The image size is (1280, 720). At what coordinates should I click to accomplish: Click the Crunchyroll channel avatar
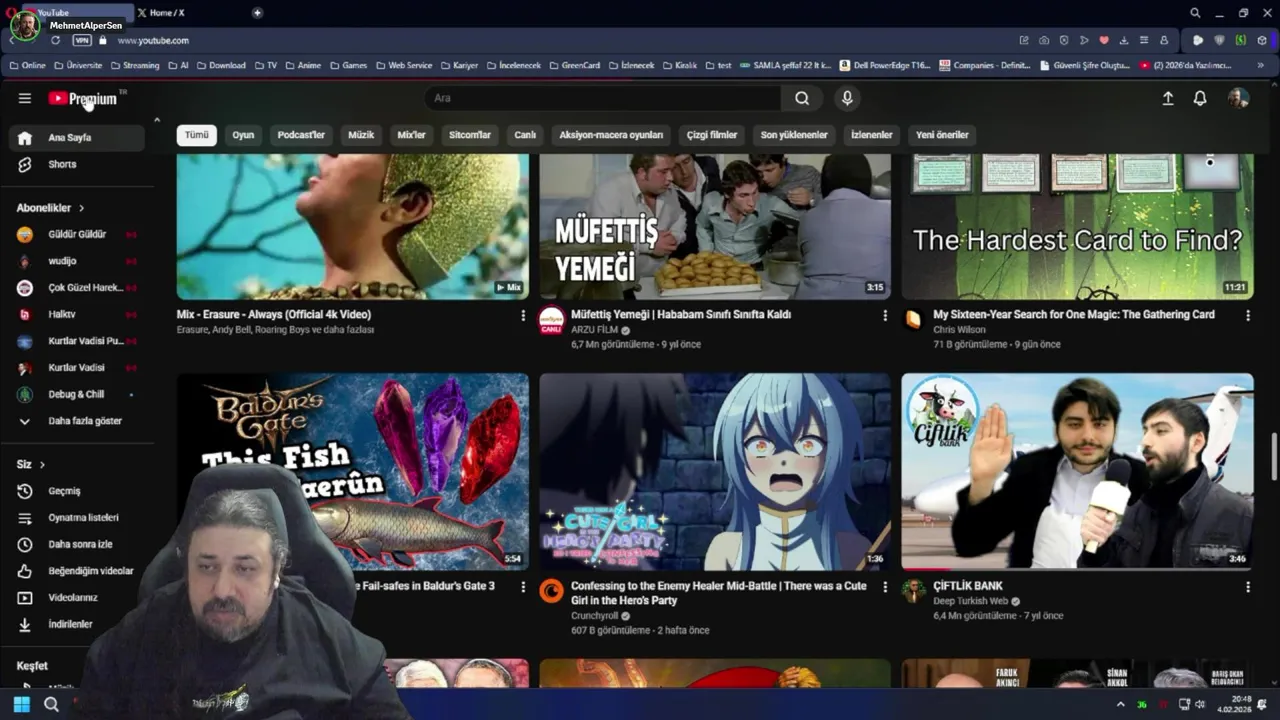[x=551, y=591]
